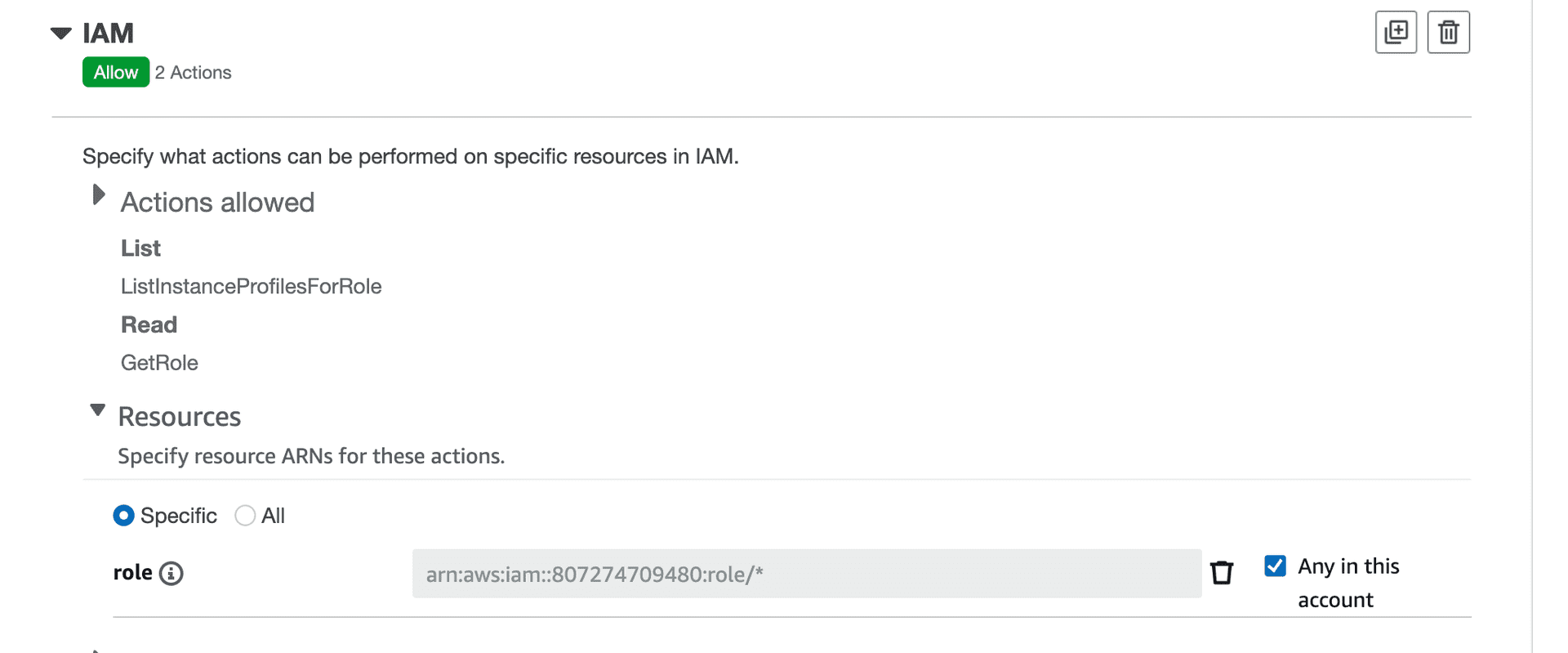Image resolution: width=1568 pixels, height=653 pixels.
Task: Click the Read actions heading
Action: coord(149,324)
